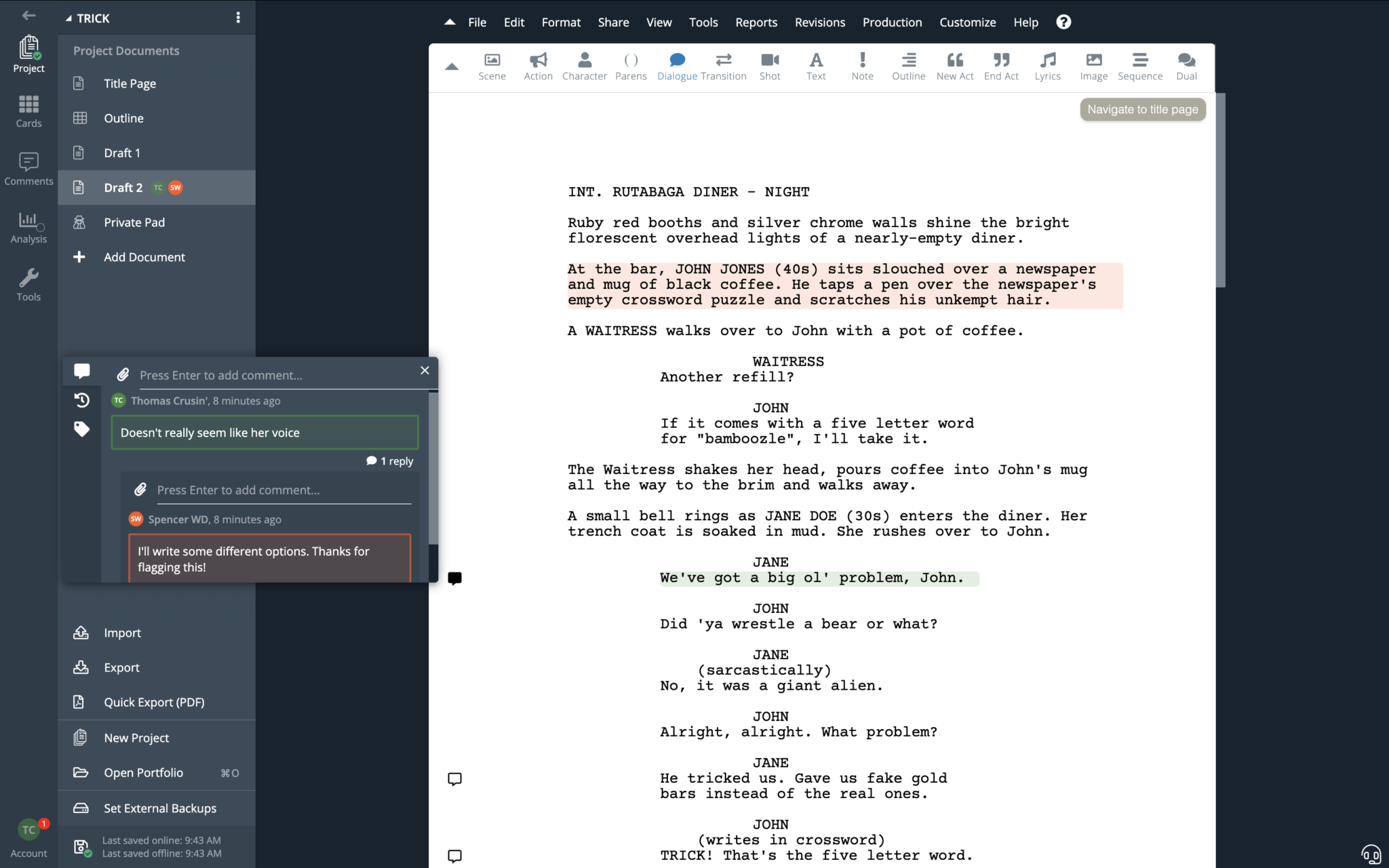Open the Analysis sidebar panel
Screen dimensions: 1389x868
pos(28,227)
